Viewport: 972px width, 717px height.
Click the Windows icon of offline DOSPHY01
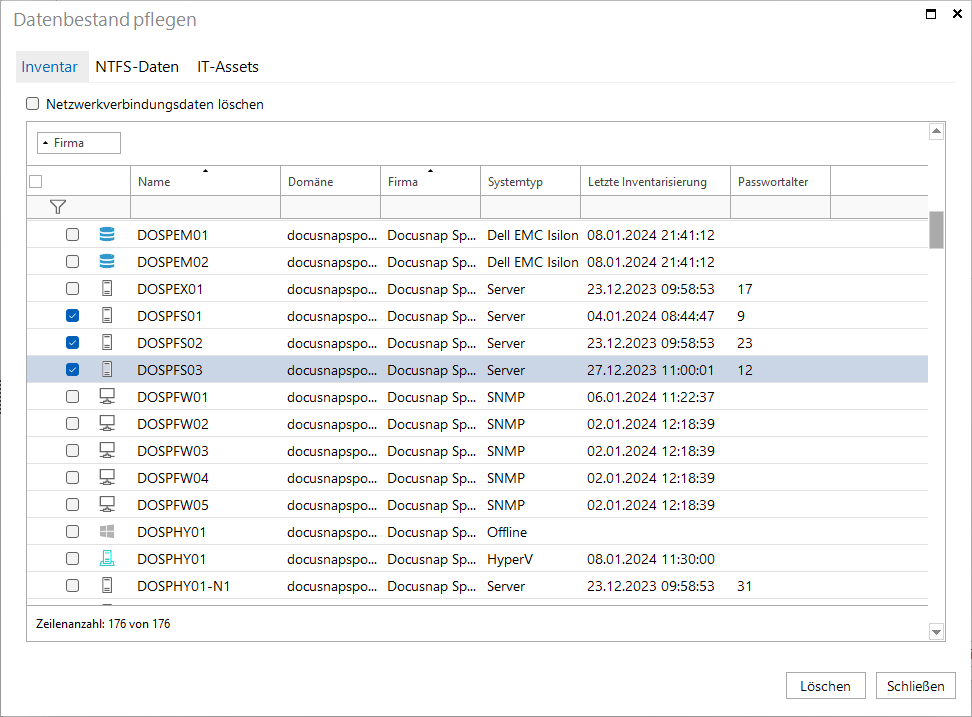pos(107,531)
